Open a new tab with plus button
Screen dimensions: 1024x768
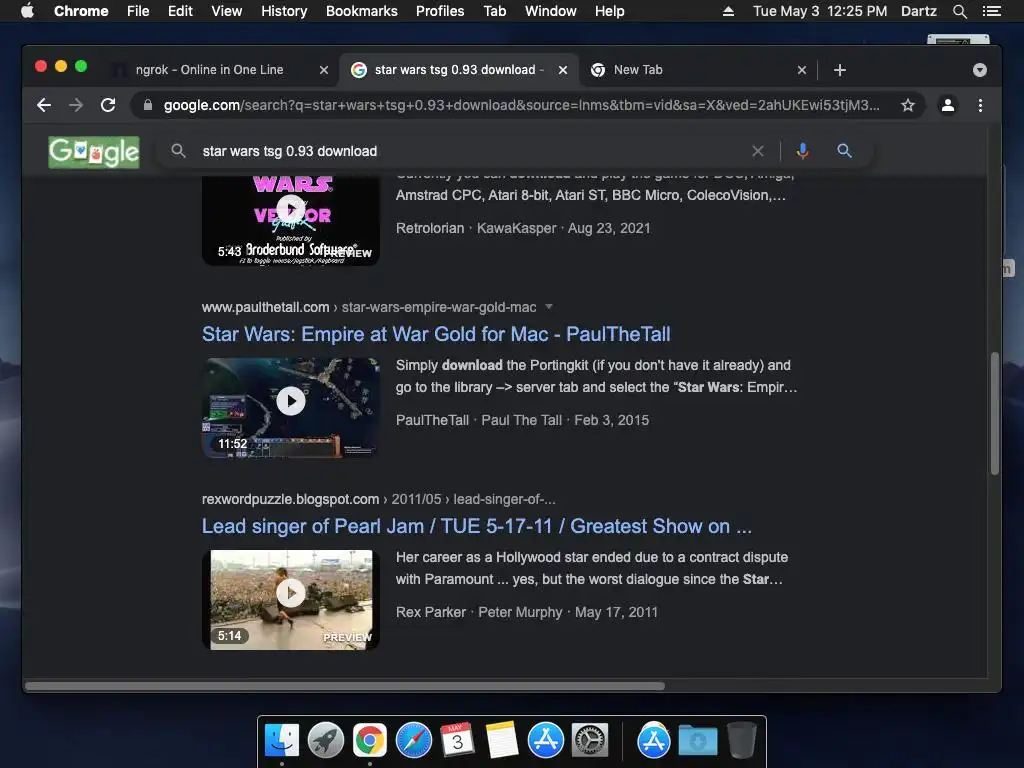[840, 70]
